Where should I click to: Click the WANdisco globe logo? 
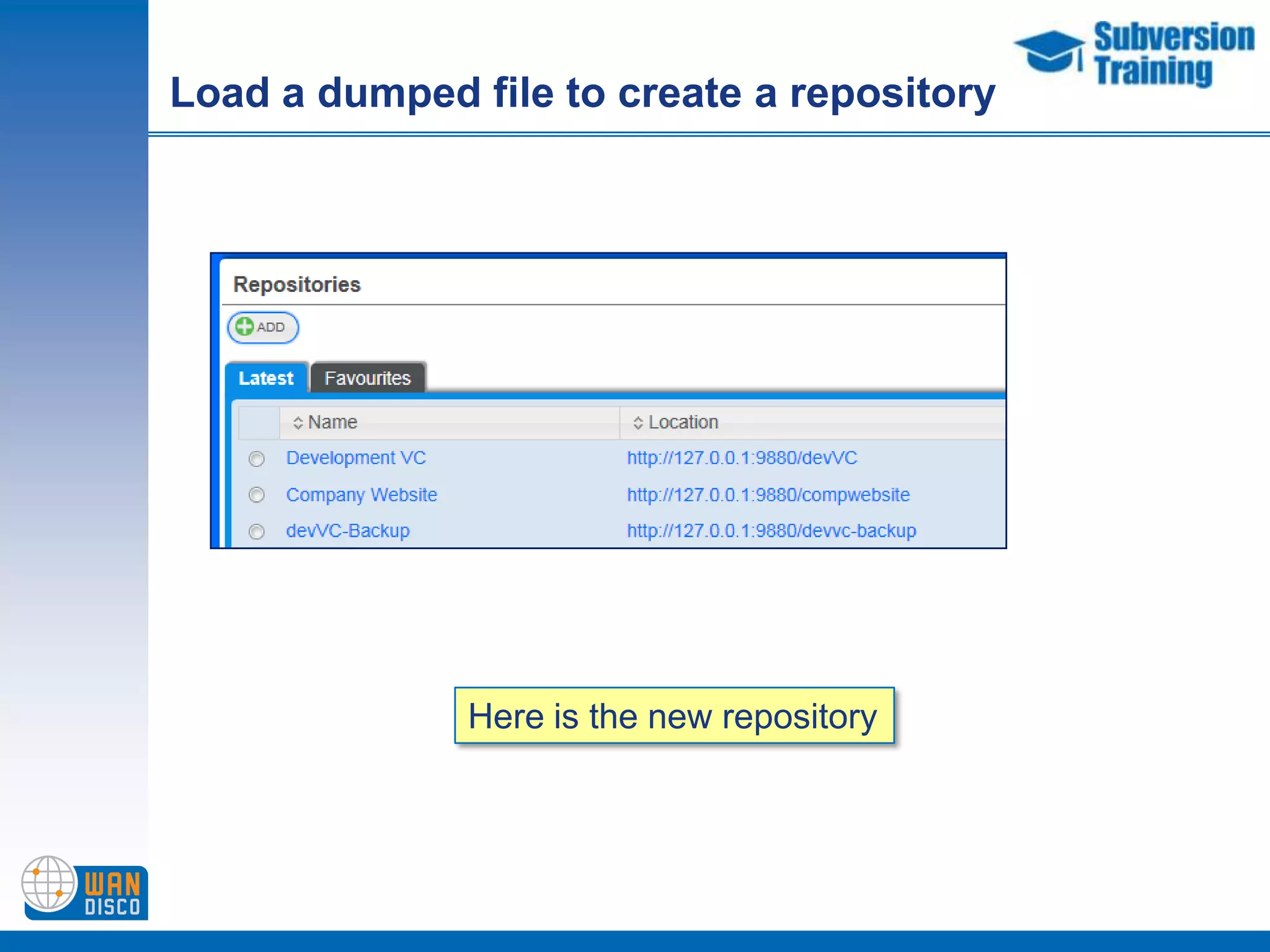(48, 883)
